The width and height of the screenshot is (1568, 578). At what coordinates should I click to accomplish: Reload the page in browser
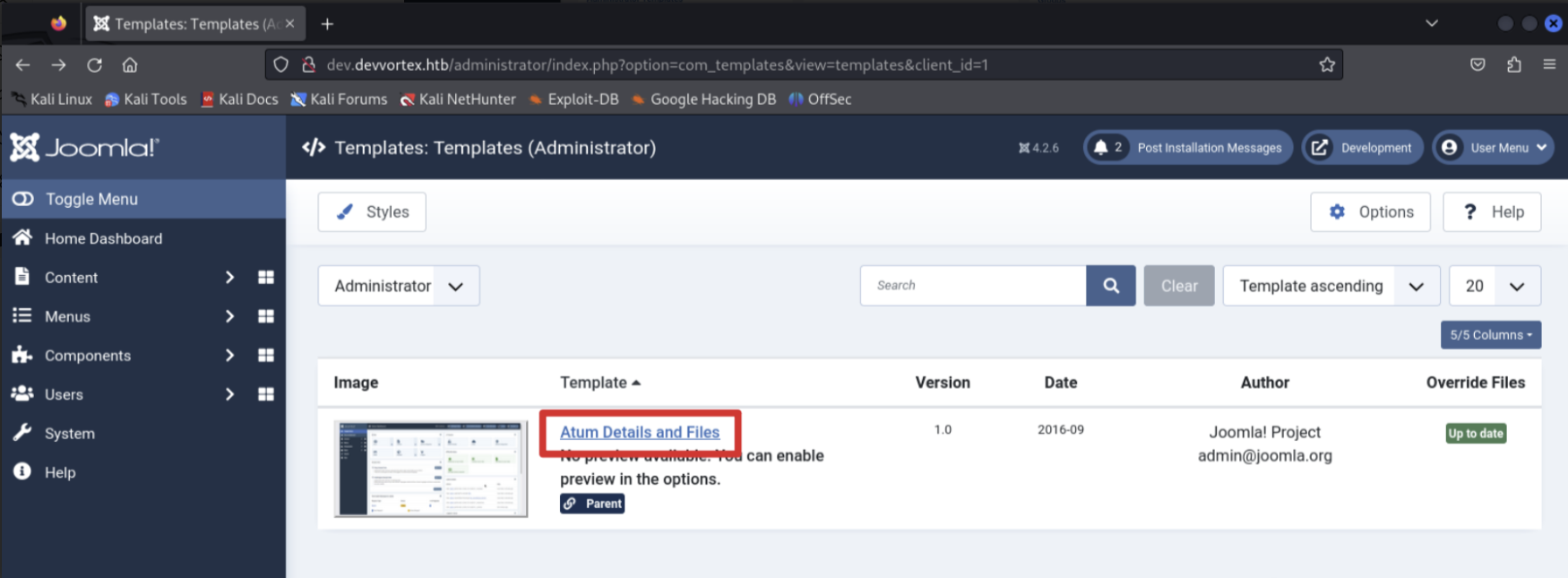(x=94, y=65)
